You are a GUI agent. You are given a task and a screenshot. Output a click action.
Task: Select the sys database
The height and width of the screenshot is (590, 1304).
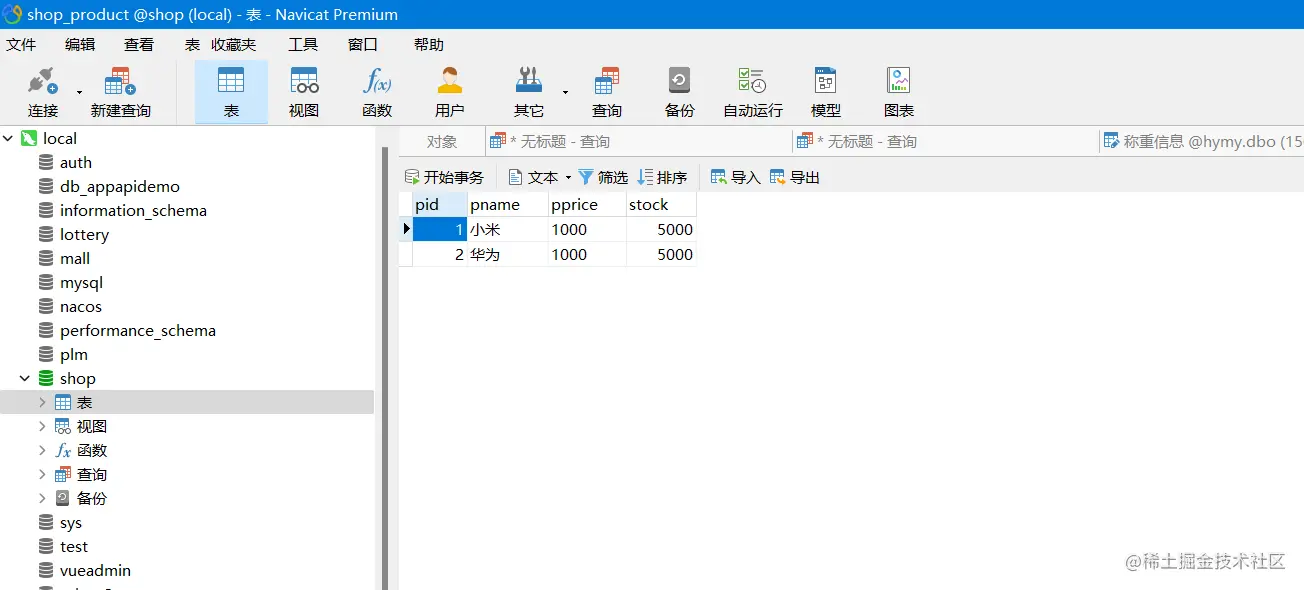pyautogui.click(x=70, y=522)
